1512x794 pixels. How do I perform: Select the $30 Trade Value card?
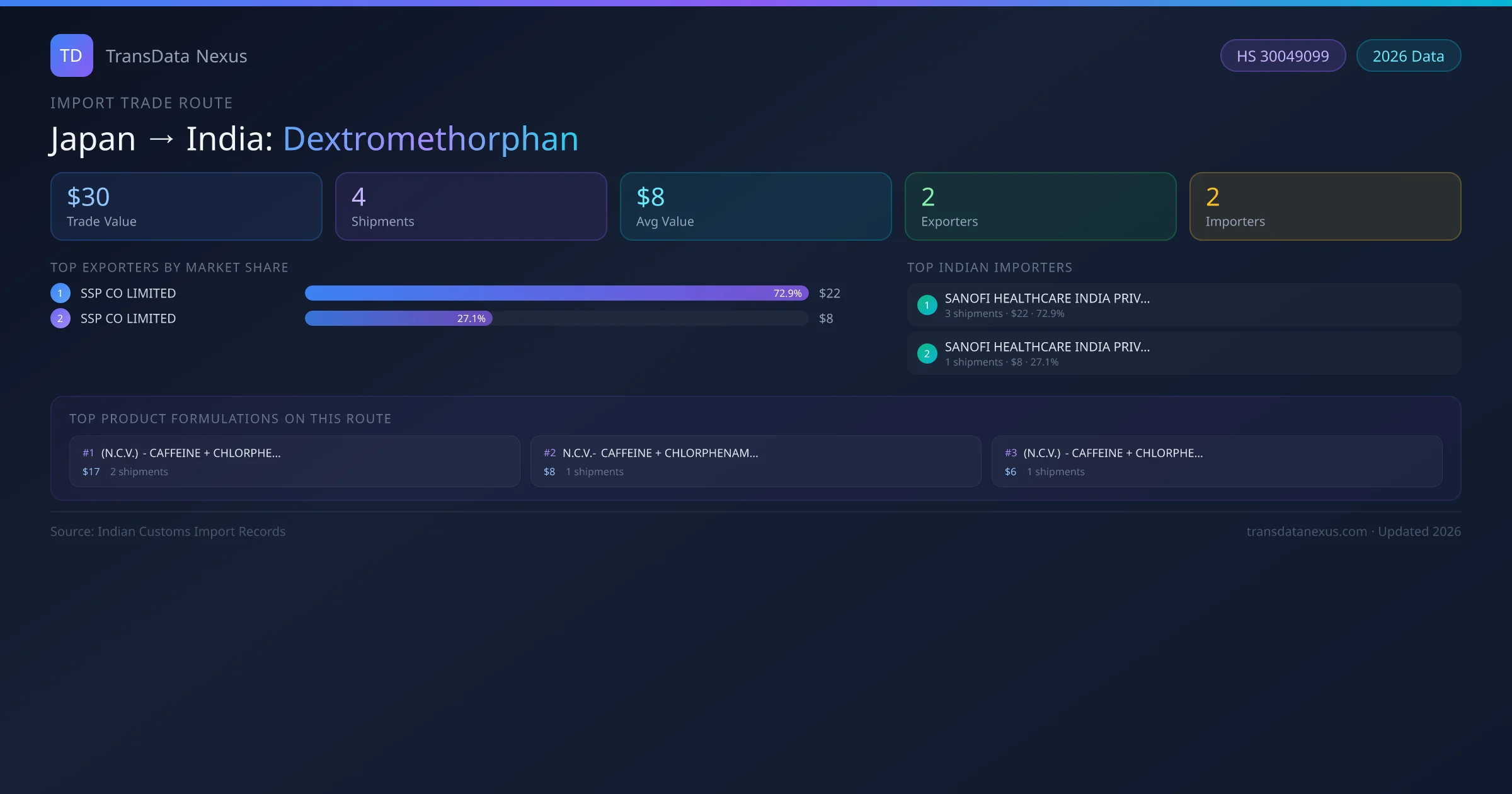(x=186, y=207)
